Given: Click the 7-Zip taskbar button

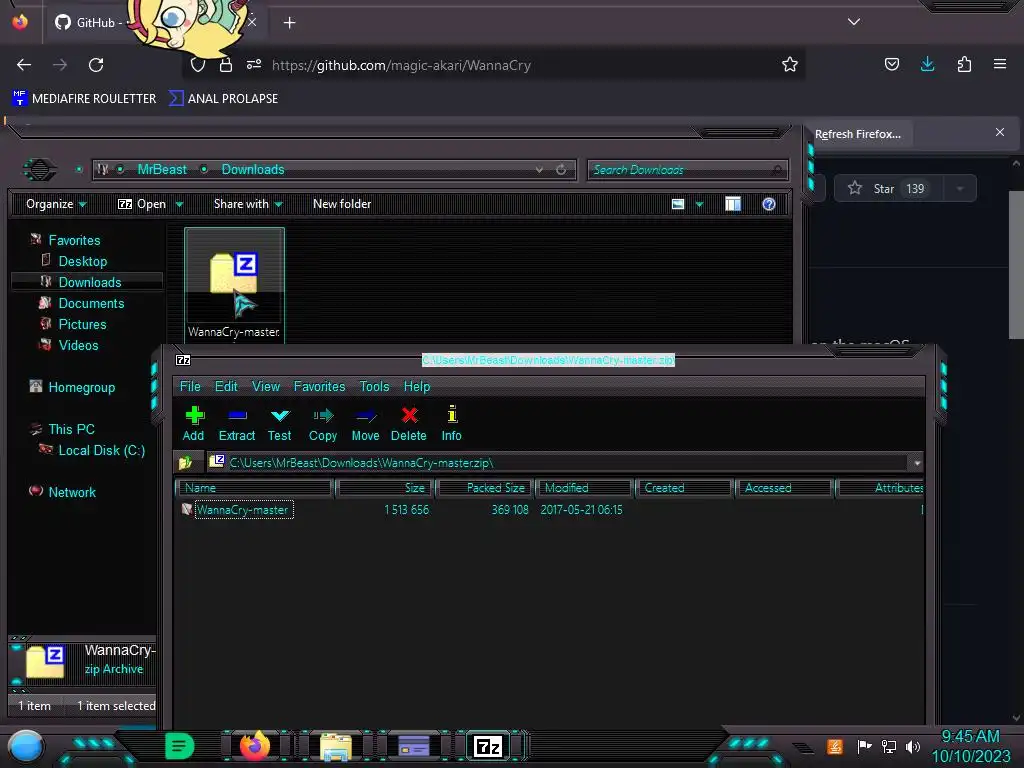Looking at the screenshot, I should pos(488,746).
